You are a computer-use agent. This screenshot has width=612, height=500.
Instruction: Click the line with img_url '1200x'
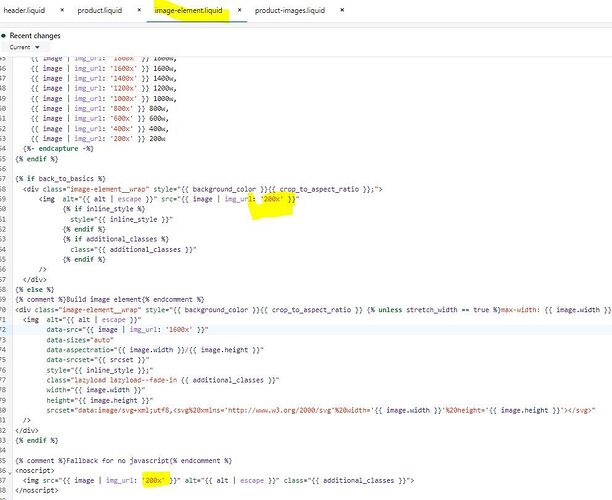click(104, 88)
